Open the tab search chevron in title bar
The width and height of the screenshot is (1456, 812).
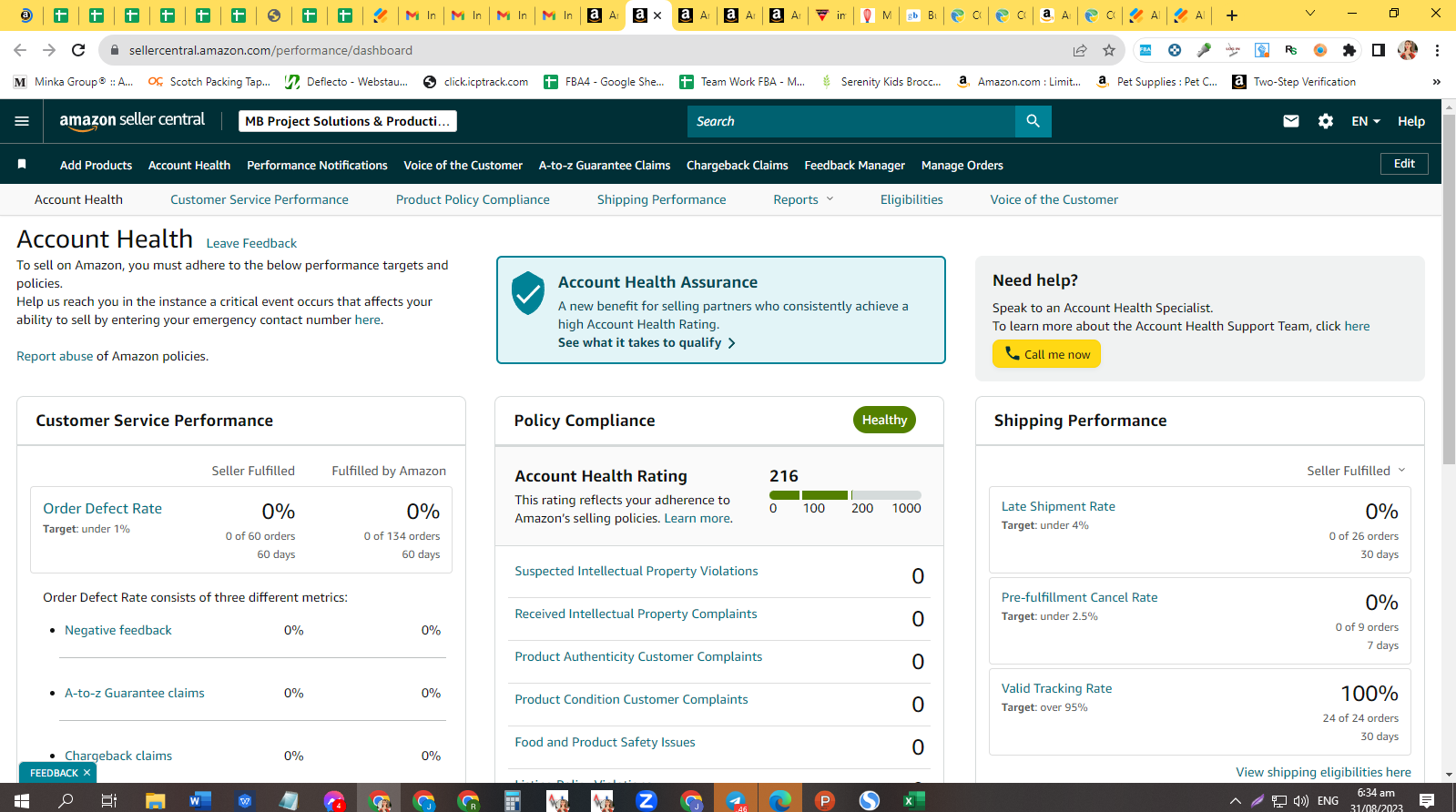point(1309,14)
